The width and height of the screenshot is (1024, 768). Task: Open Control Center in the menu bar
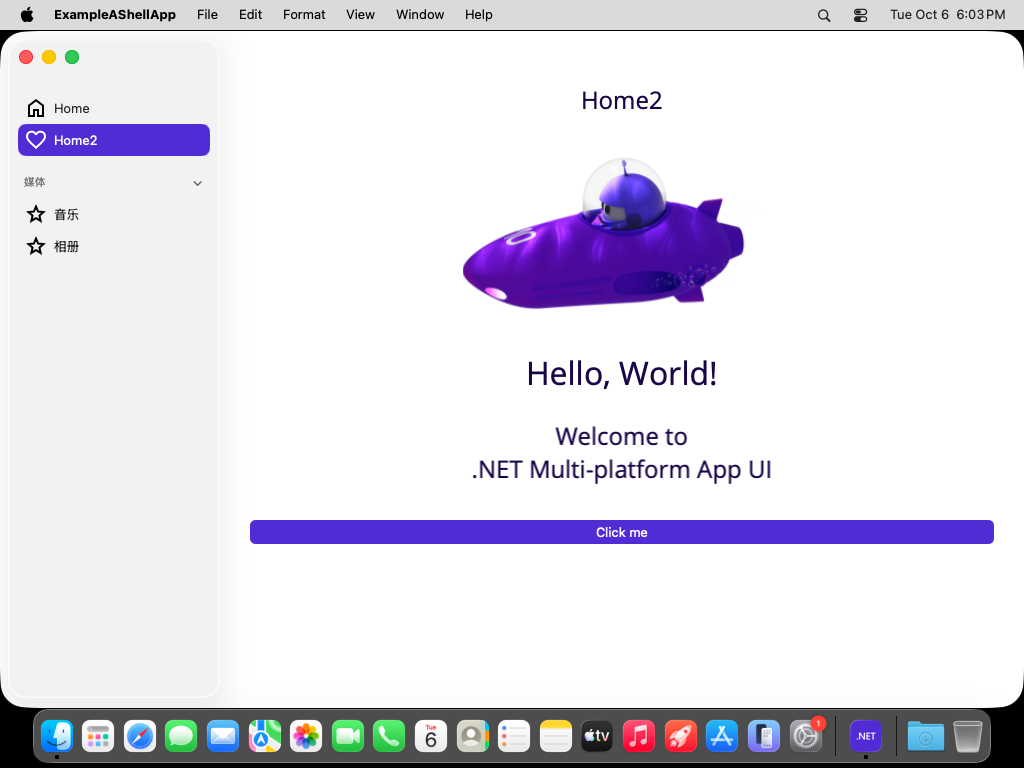(x=861, y=15)
